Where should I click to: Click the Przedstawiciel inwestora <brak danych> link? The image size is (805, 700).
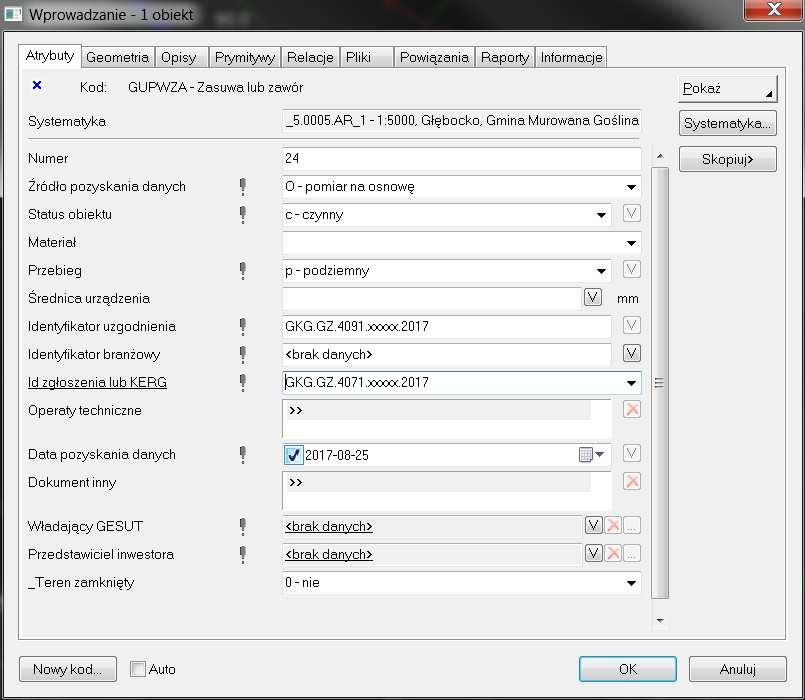click(329, 554)
